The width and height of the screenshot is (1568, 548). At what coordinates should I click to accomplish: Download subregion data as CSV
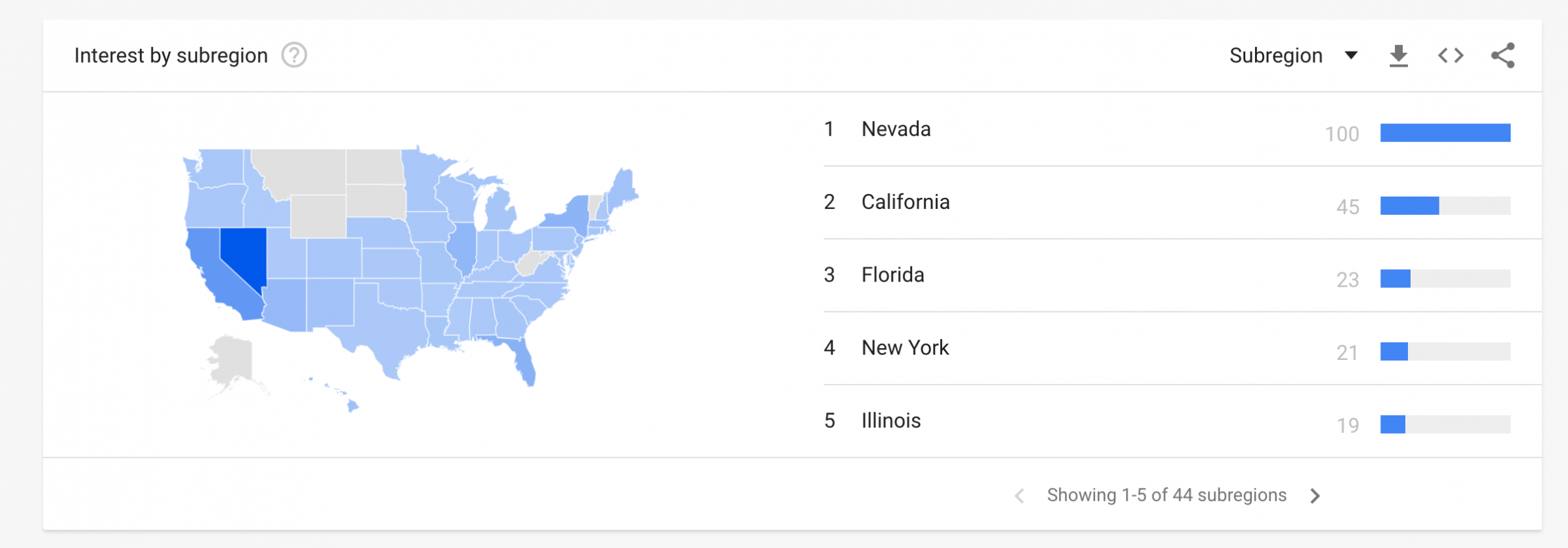[1398, 56]
